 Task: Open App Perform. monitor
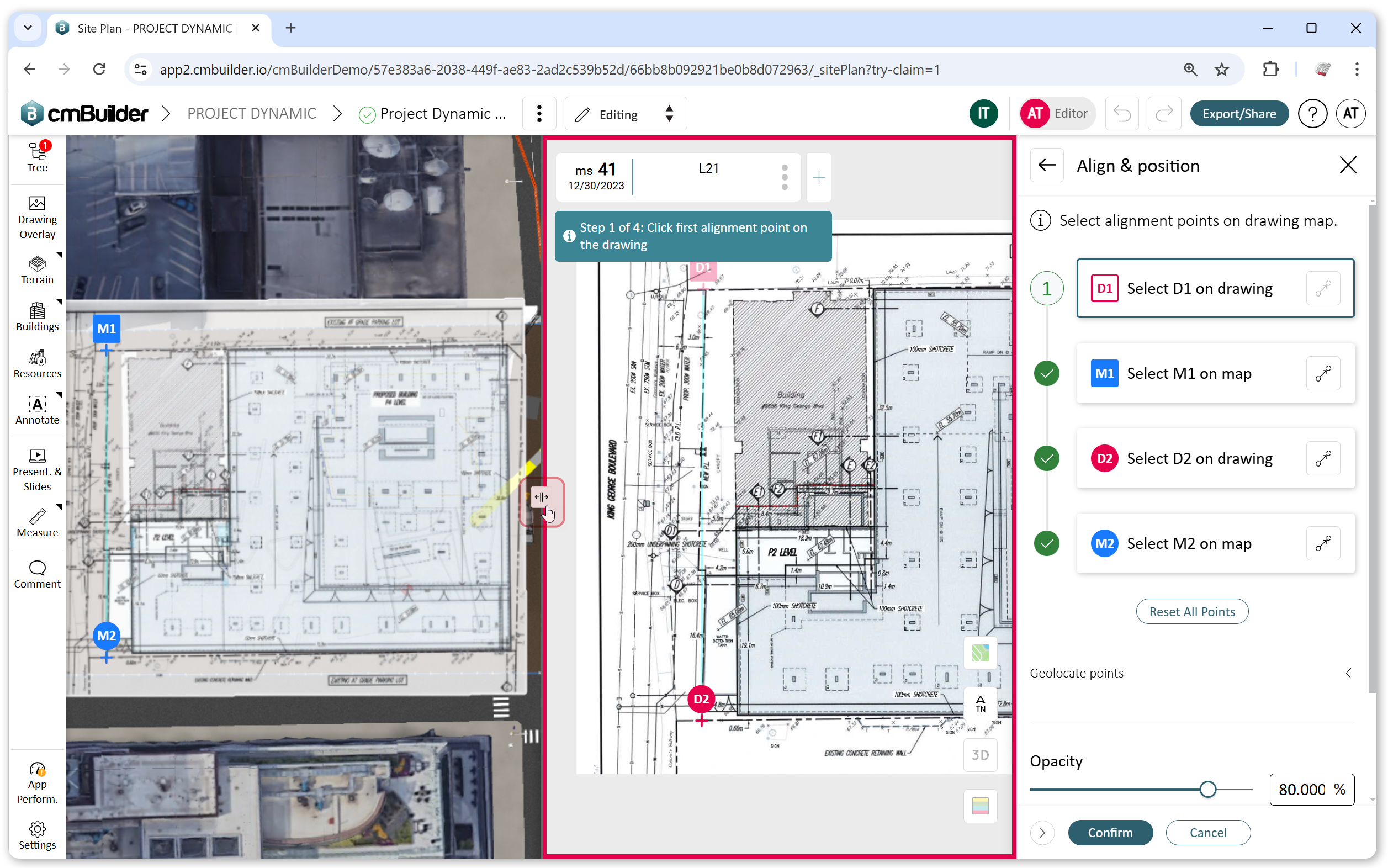pyautogui.click(x=38, y=783)
